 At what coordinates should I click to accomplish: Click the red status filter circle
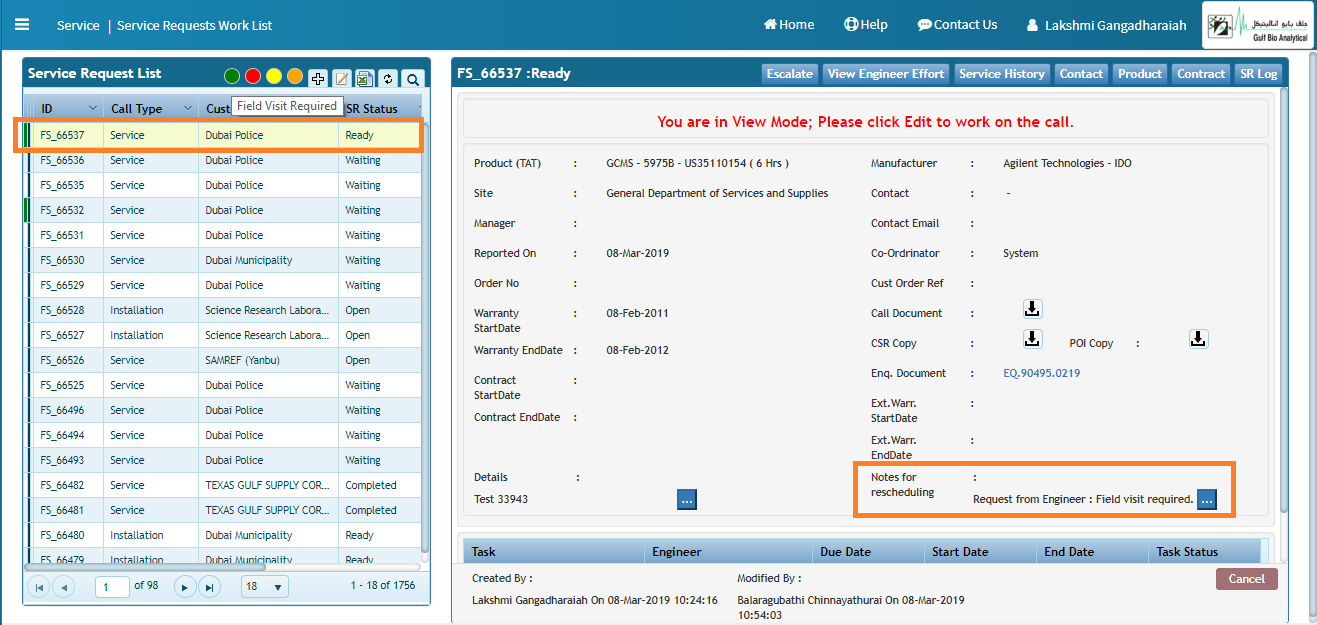[x=253, y=76]
